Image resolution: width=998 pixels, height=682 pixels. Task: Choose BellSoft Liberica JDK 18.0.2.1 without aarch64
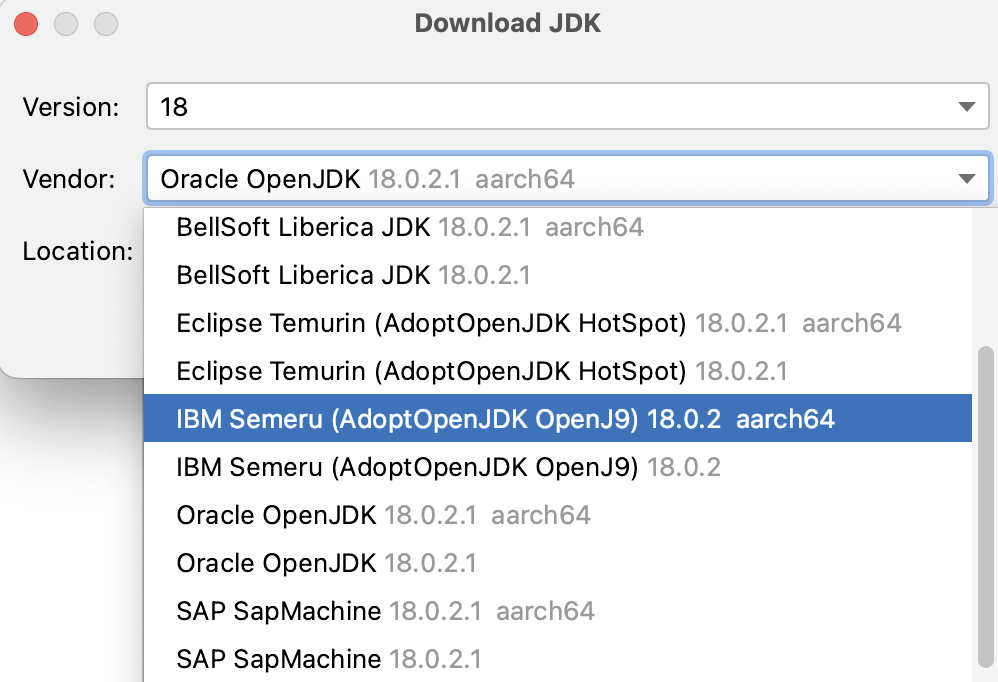[353, 274]
